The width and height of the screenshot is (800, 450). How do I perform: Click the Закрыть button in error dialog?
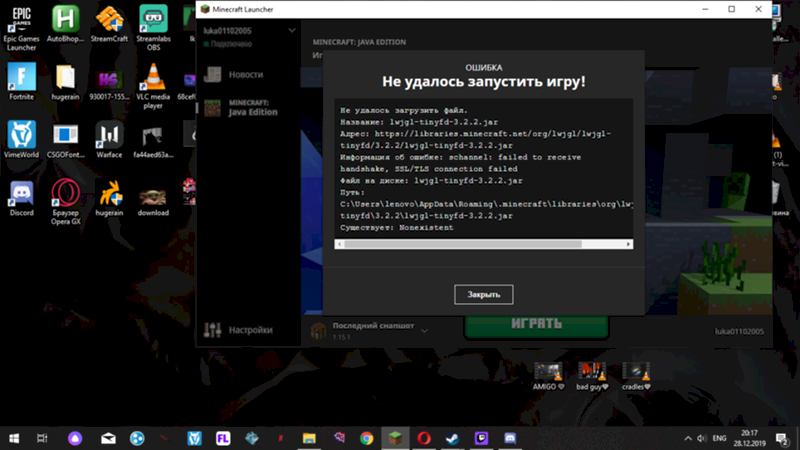coord(483,294)
